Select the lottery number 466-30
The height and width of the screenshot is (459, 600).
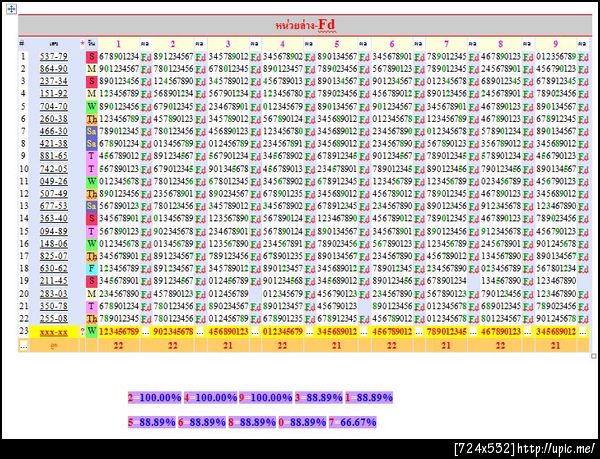point(54,131)
